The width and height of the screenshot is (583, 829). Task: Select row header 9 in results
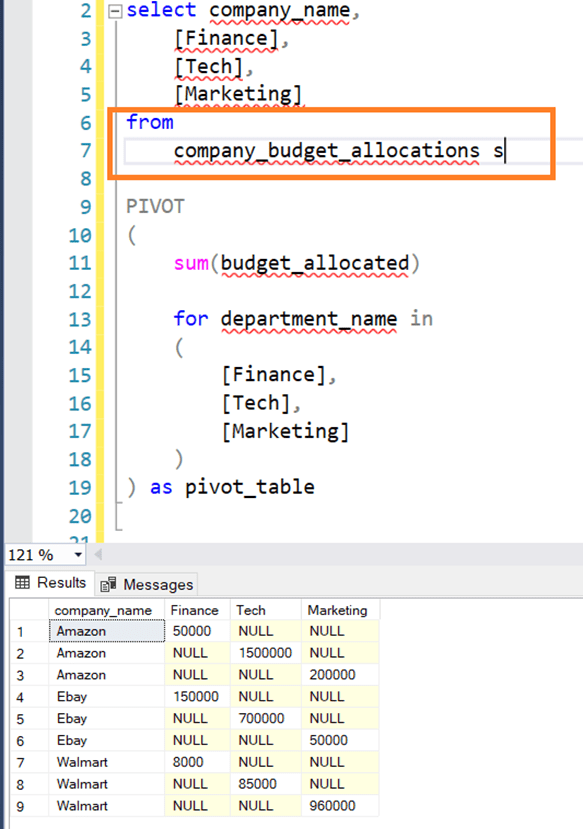(x=29, y=806)
